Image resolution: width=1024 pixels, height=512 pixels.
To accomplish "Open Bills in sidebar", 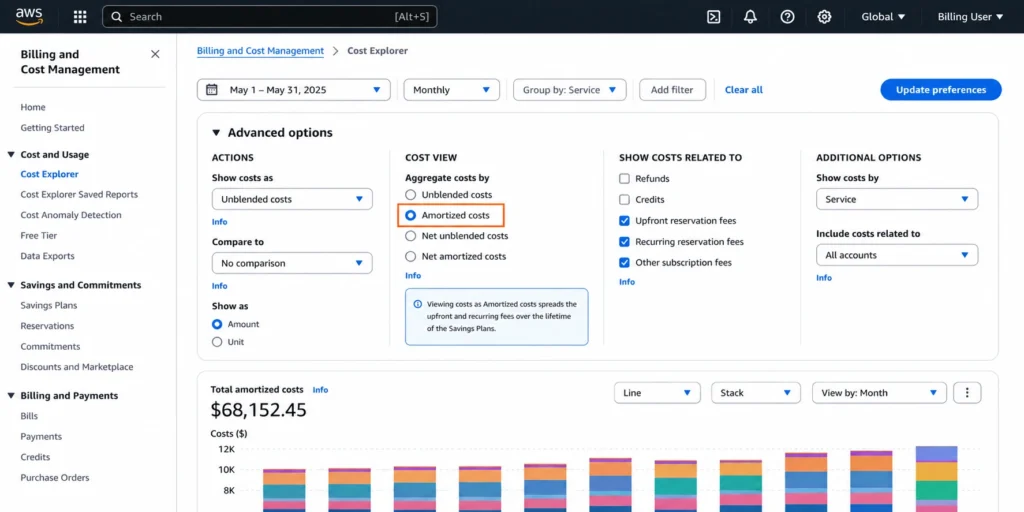I will pyautogui.click(x=29, y=416).
